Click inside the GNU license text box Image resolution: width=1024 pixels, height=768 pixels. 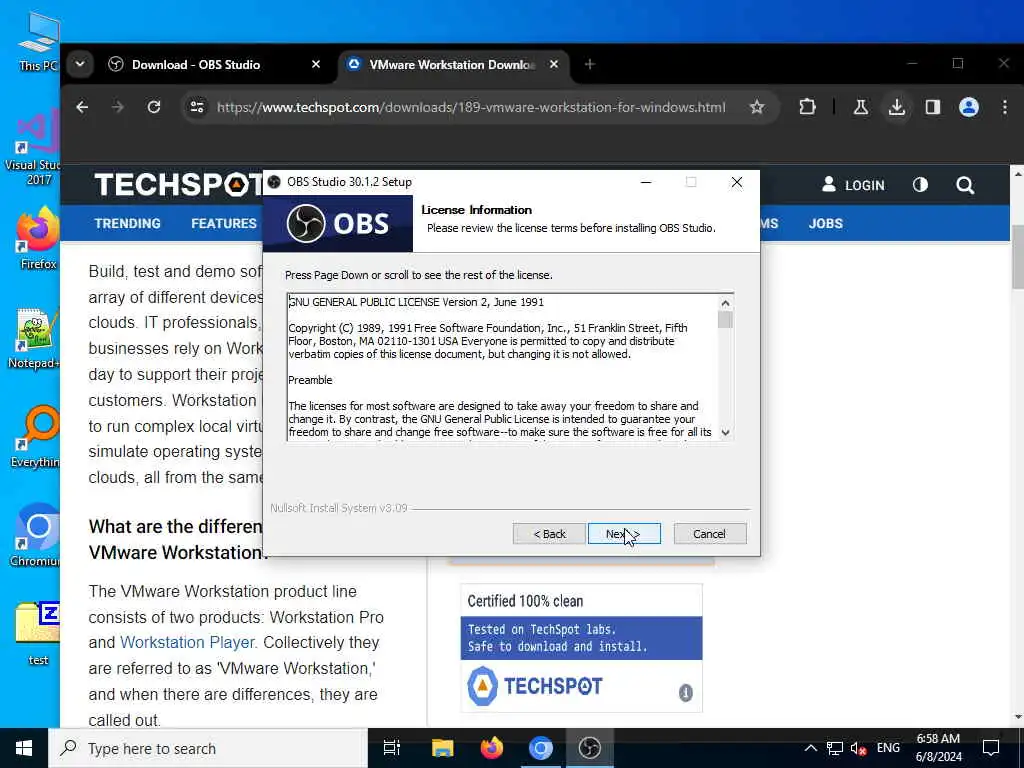[502, 367]
